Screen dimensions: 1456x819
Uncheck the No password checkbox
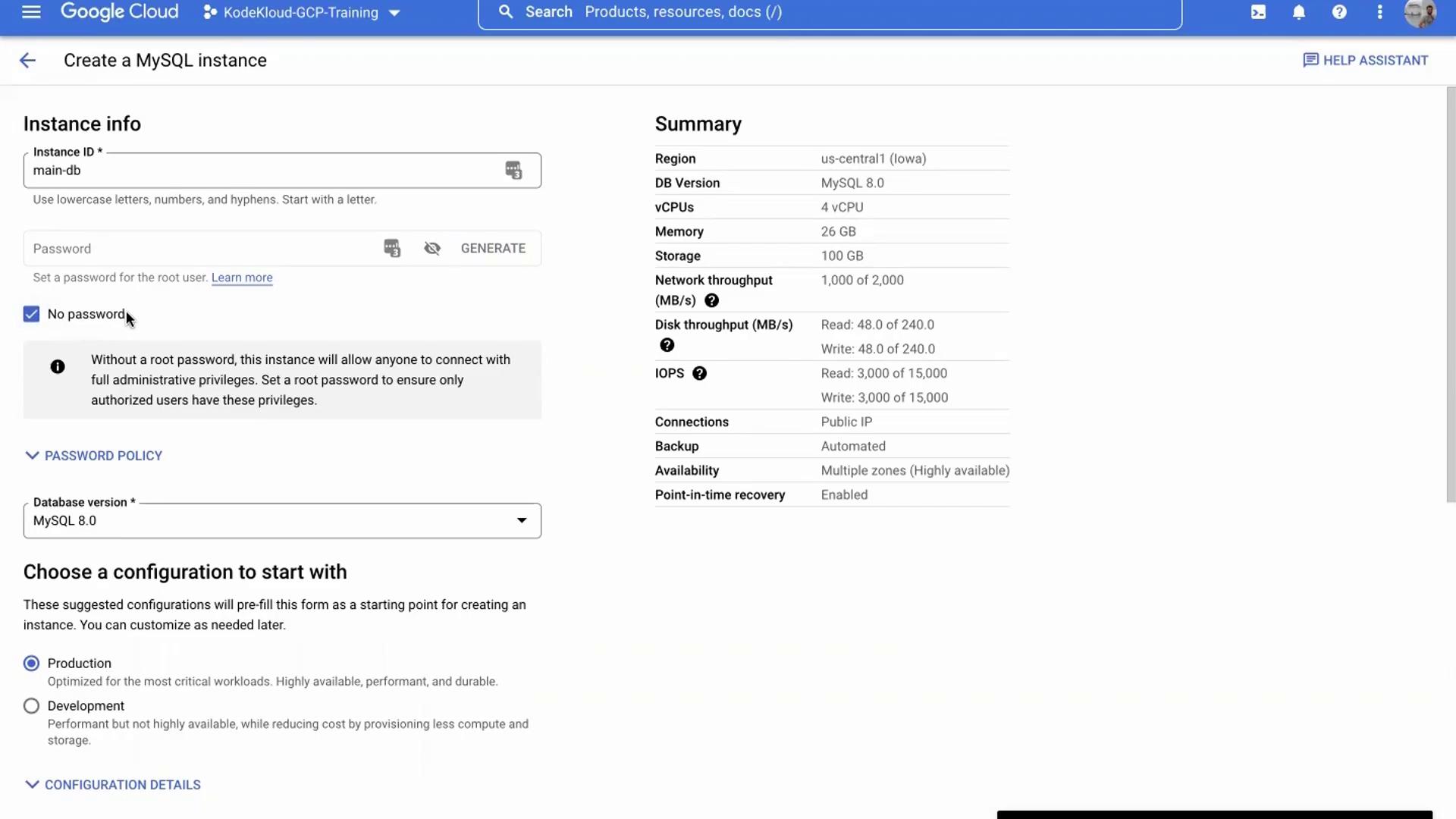coord(31,314)
